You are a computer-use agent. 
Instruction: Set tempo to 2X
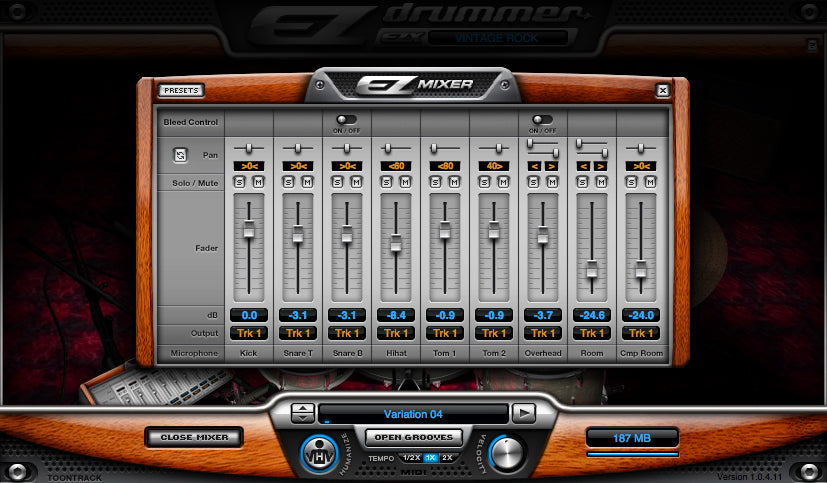(x=446, y=457)
